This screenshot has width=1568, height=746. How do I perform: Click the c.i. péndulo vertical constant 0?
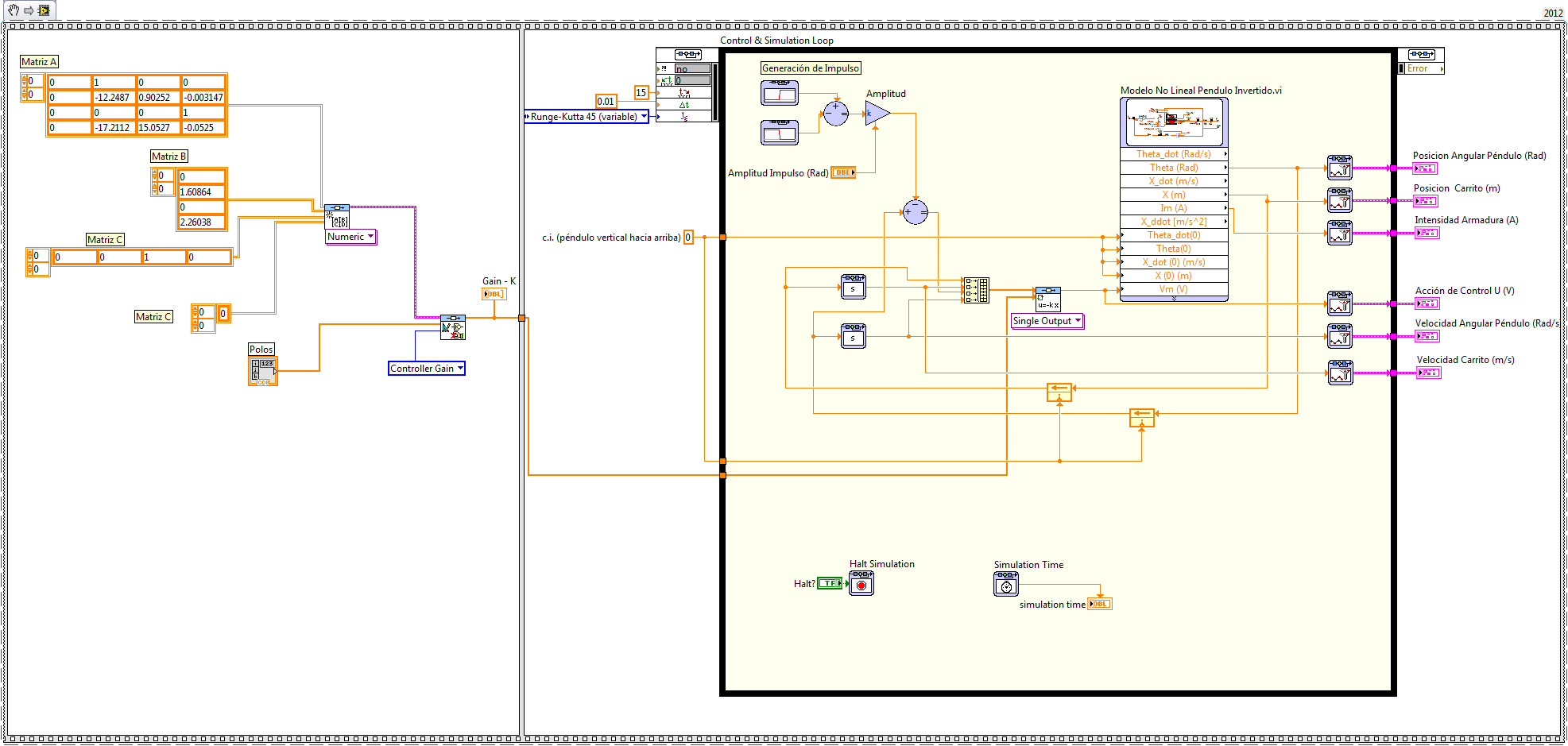coord(688,237)
